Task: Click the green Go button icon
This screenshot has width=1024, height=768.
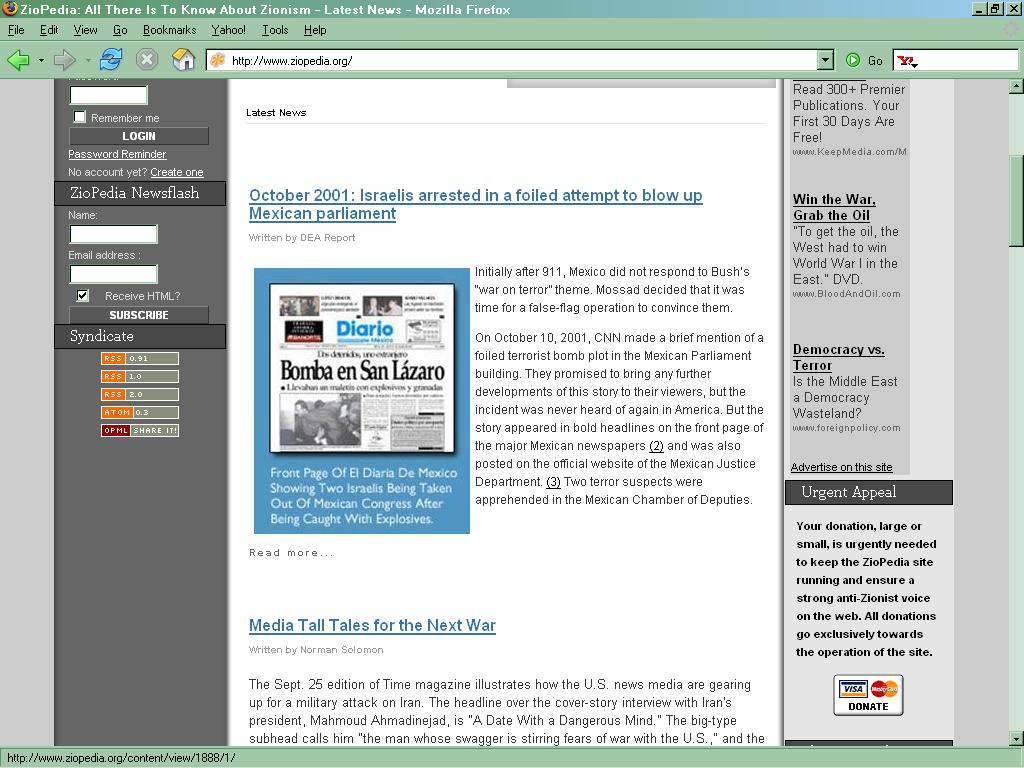Action: 852,61
